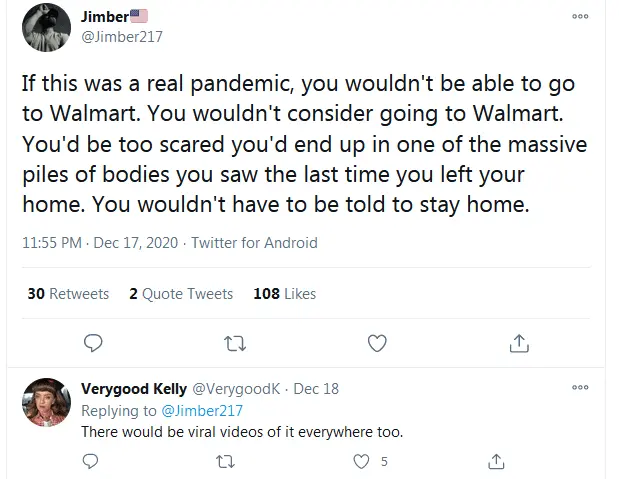This screenshot has height=479, width=619.
Task: View the 2 Quote Tweets
Action: 181,294
